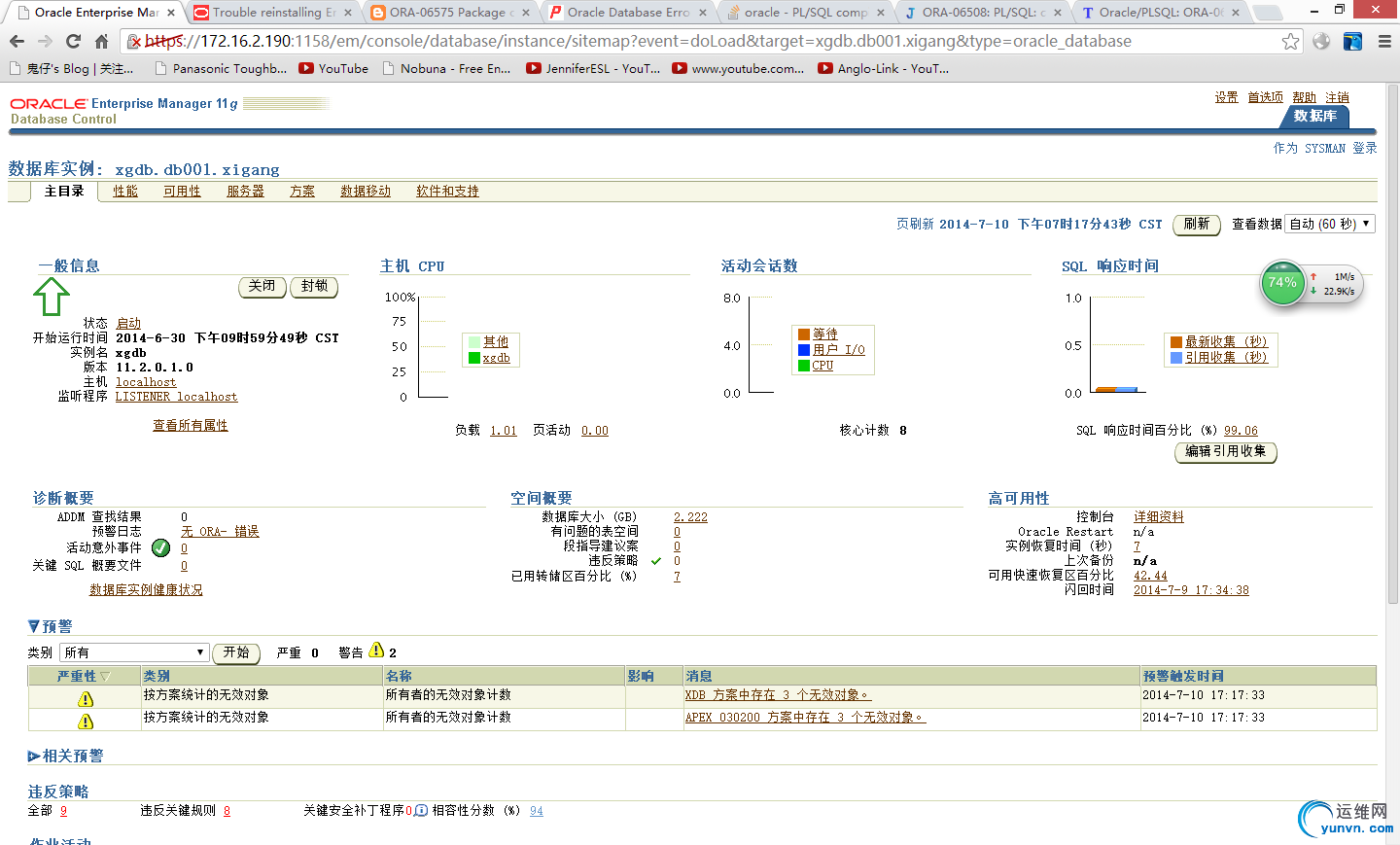The height and width of the screenshot is (845, 1400).
Task: Click the 注销 logout link
Action: pos(1338,97)
